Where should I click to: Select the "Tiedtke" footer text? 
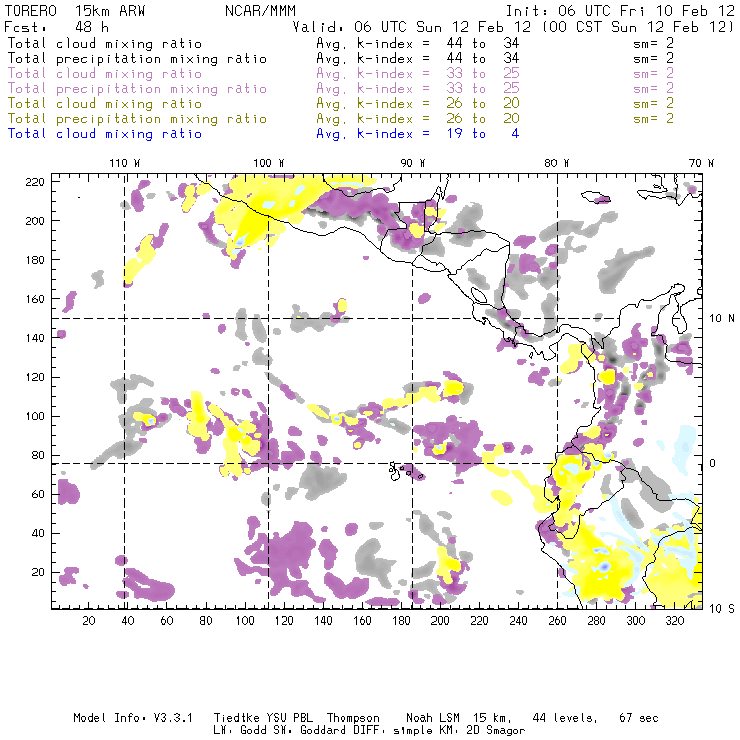pyautogui.click(x=237, y=718)
